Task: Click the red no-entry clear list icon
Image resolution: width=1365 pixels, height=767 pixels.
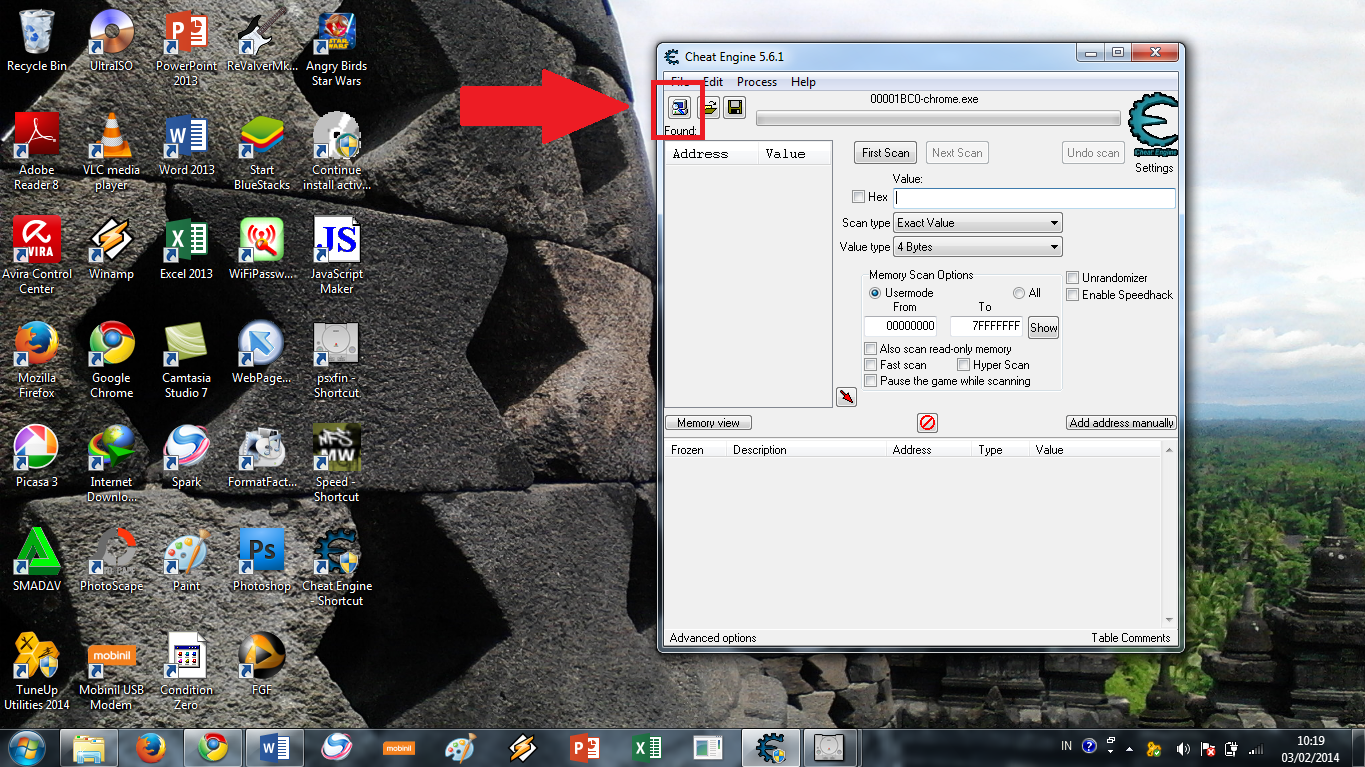Action: coord(927,423)
